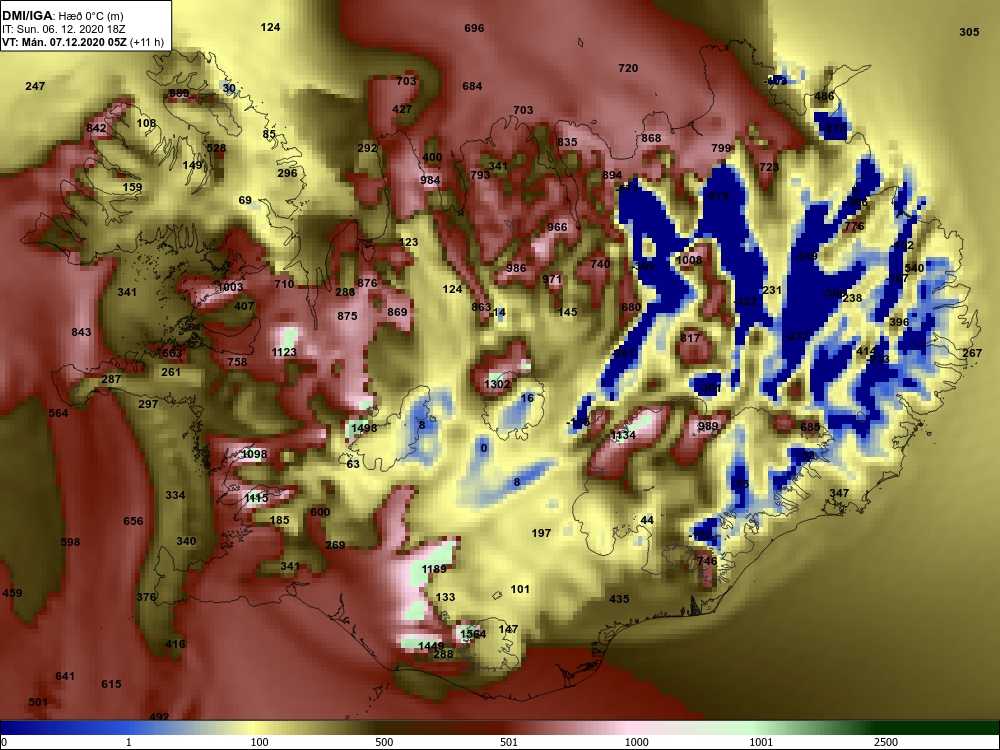Click the map value '540'
The image size is (1000, 750).
(914, 268)
